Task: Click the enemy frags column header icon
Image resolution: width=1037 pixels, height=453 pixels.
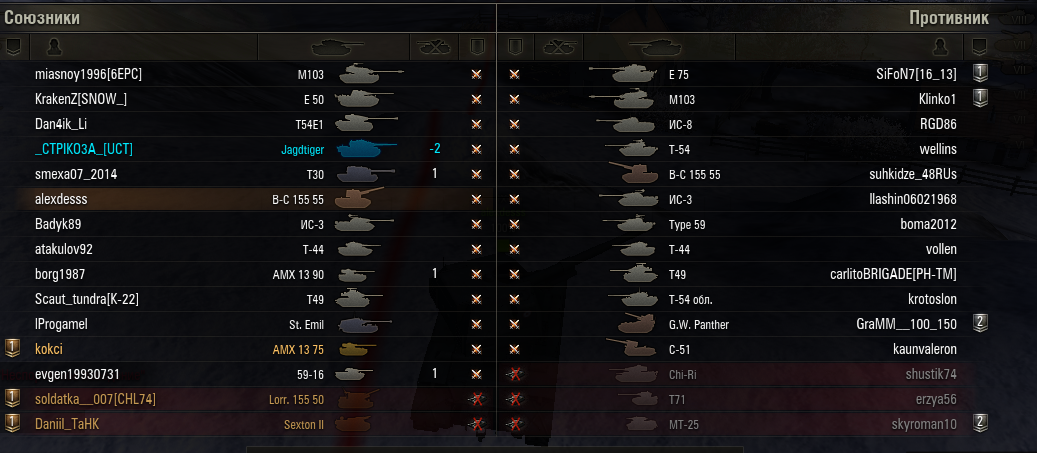Action: (561, 46)
